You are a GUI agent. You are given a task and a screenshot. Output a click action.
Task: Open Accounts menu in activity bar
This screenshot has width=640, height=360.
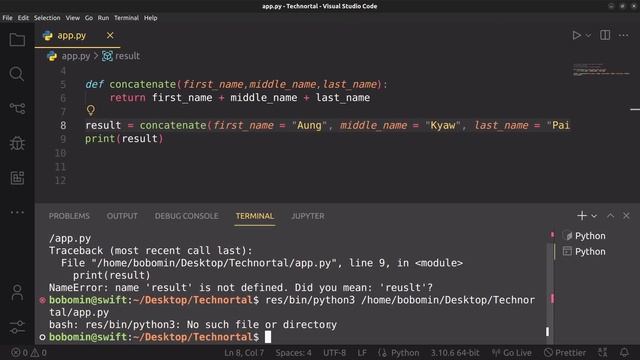coord(17,293)
